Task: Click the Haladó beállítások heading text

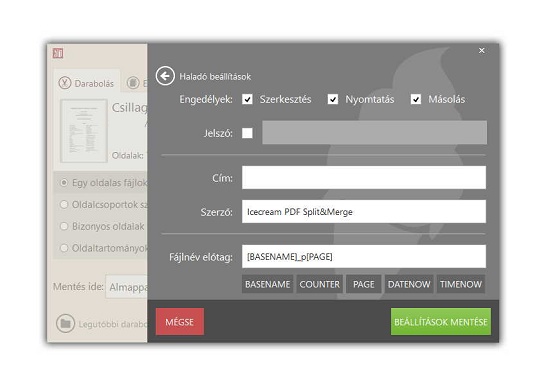Action: tap(215, 77)
